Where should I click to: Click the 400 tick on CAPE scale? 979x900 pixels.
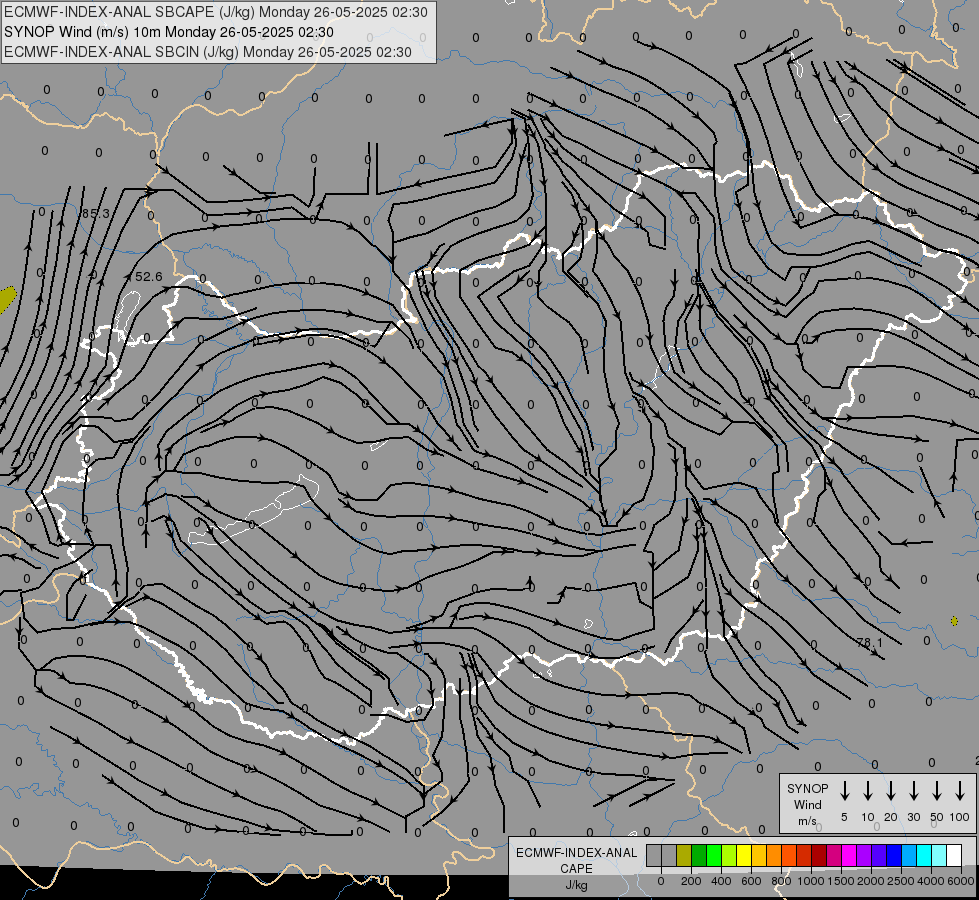(721, 881)
